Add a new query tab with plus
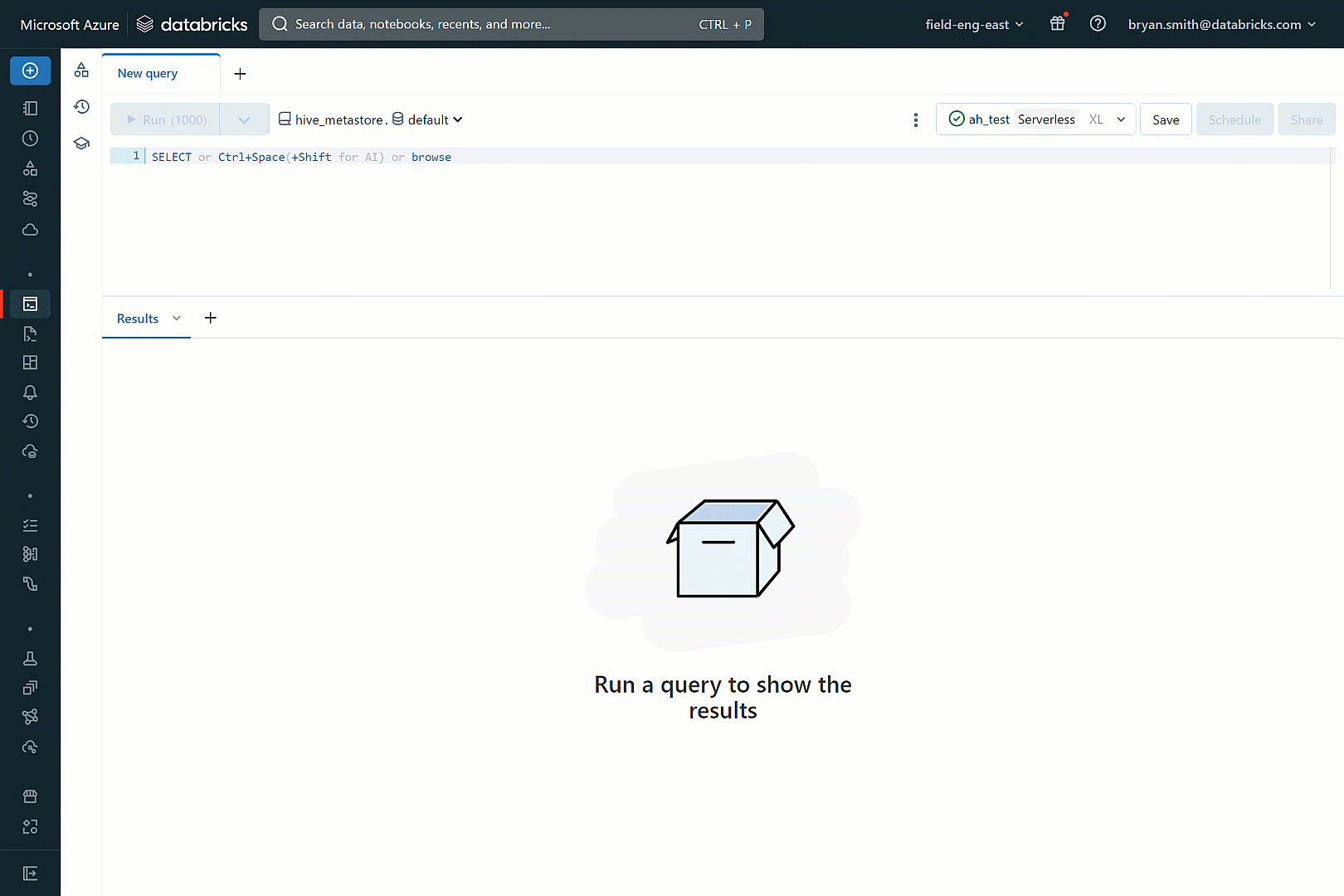 point(240,74)
